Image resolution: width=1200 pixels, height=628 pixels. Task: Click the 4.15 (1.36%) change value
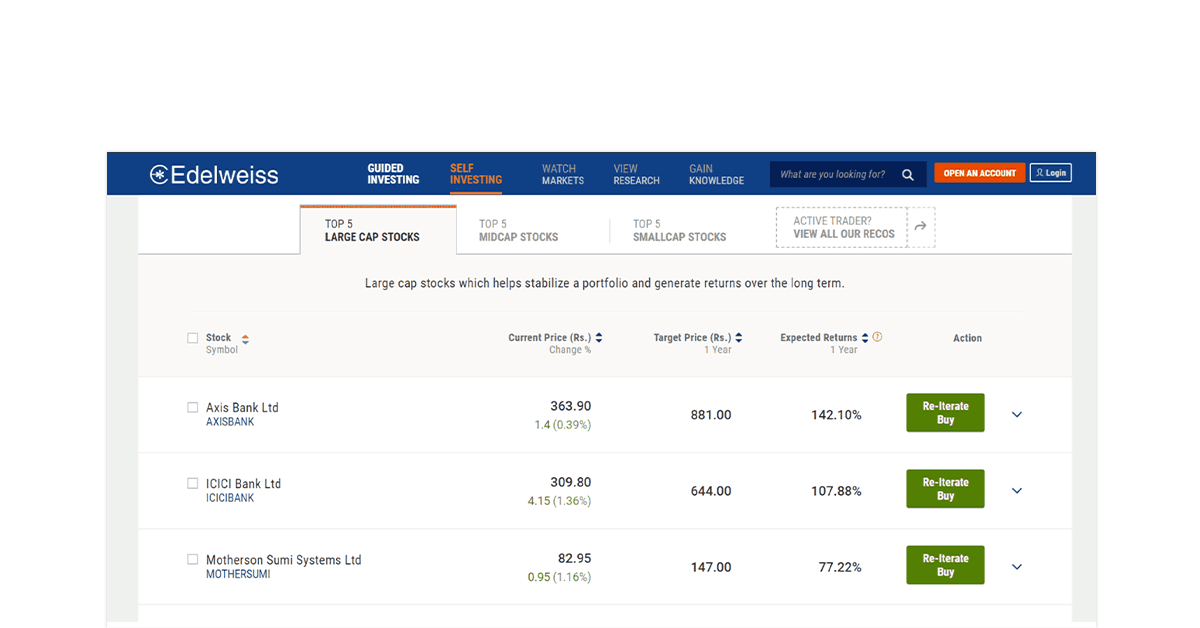[560, 501]
